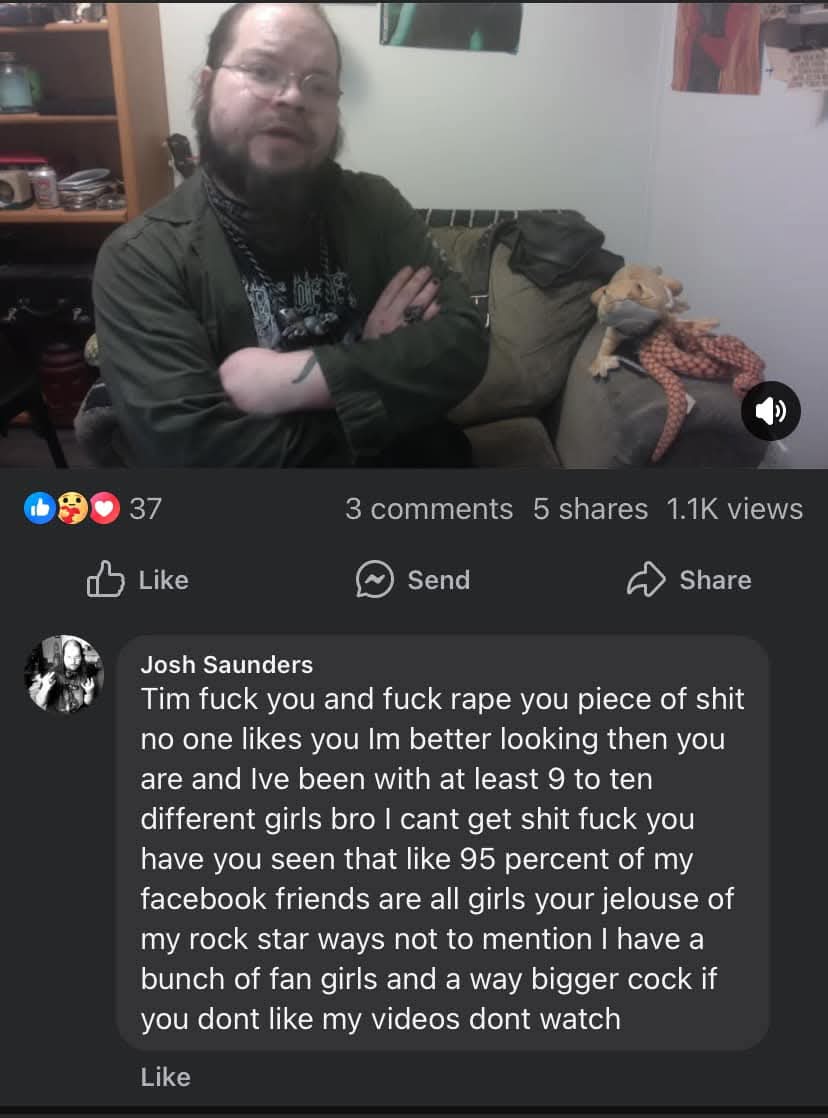828x1118 pixels.
Task: Select the comment text bubble
Action: (x=442, y=843)
